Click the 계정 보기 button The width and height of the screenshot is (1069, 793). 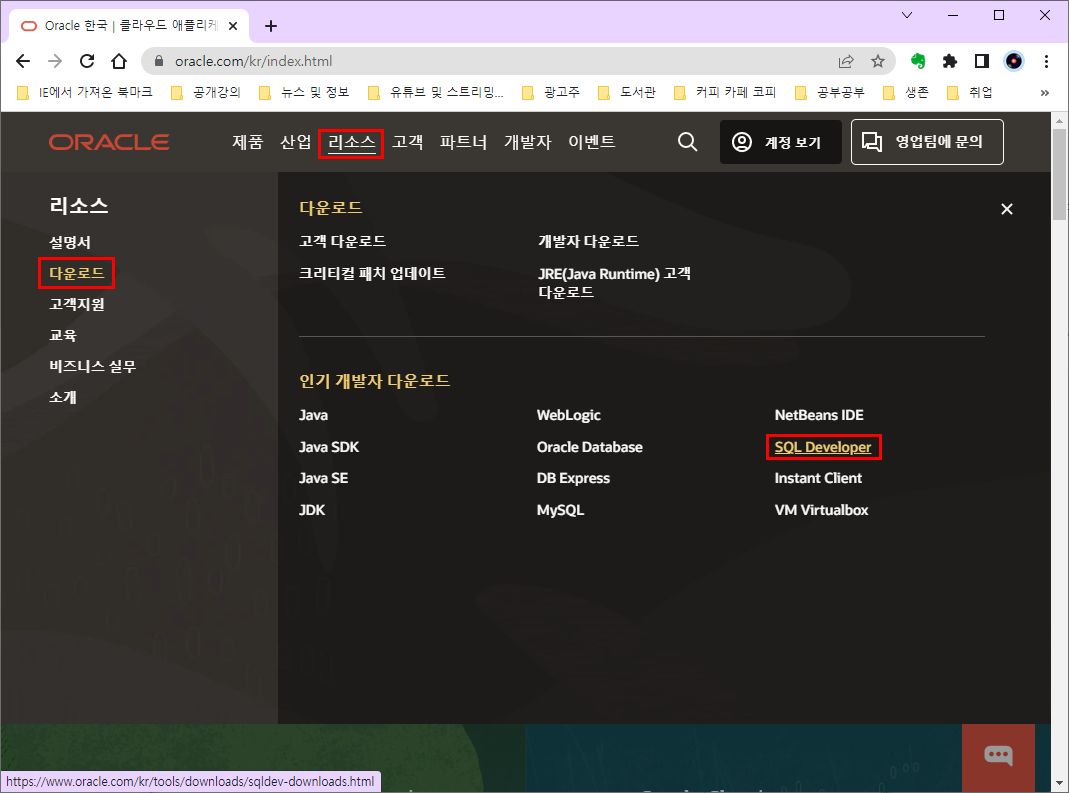(x=780, y=141)
